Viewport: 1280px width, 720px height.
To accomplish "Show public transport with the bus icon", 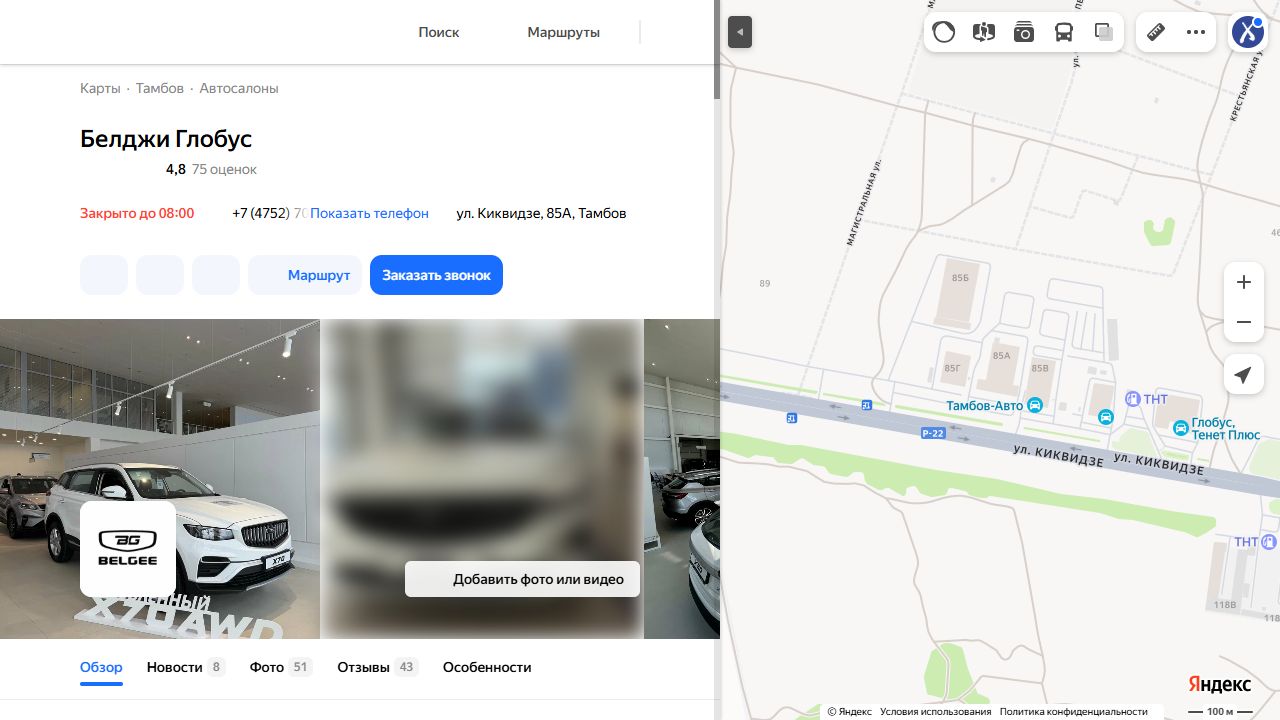I will [1064, 32].
